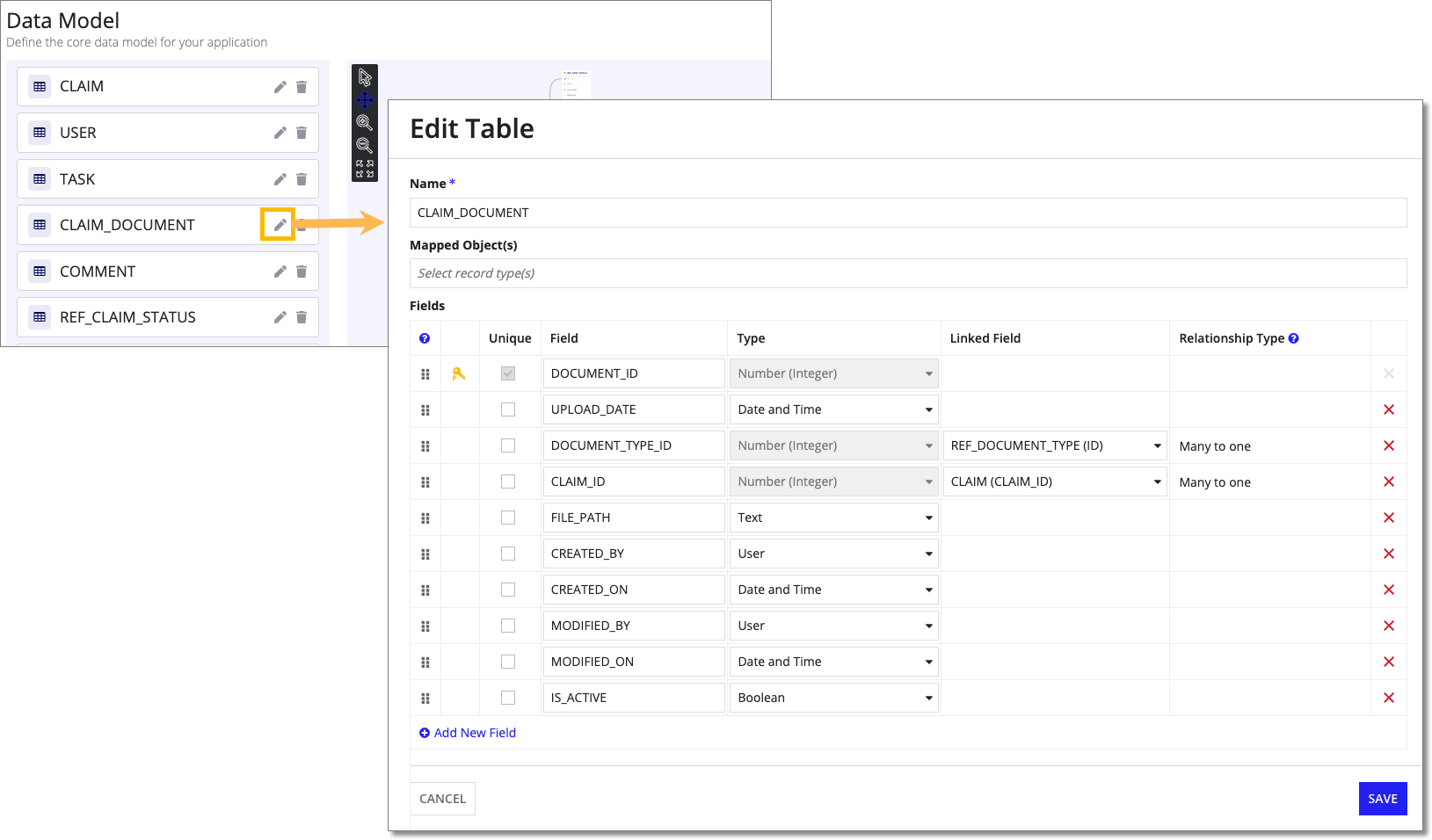The height and width of the screenshot is (840, 1432).
Task: Click the SAVE button
Action: point(1383,799)
